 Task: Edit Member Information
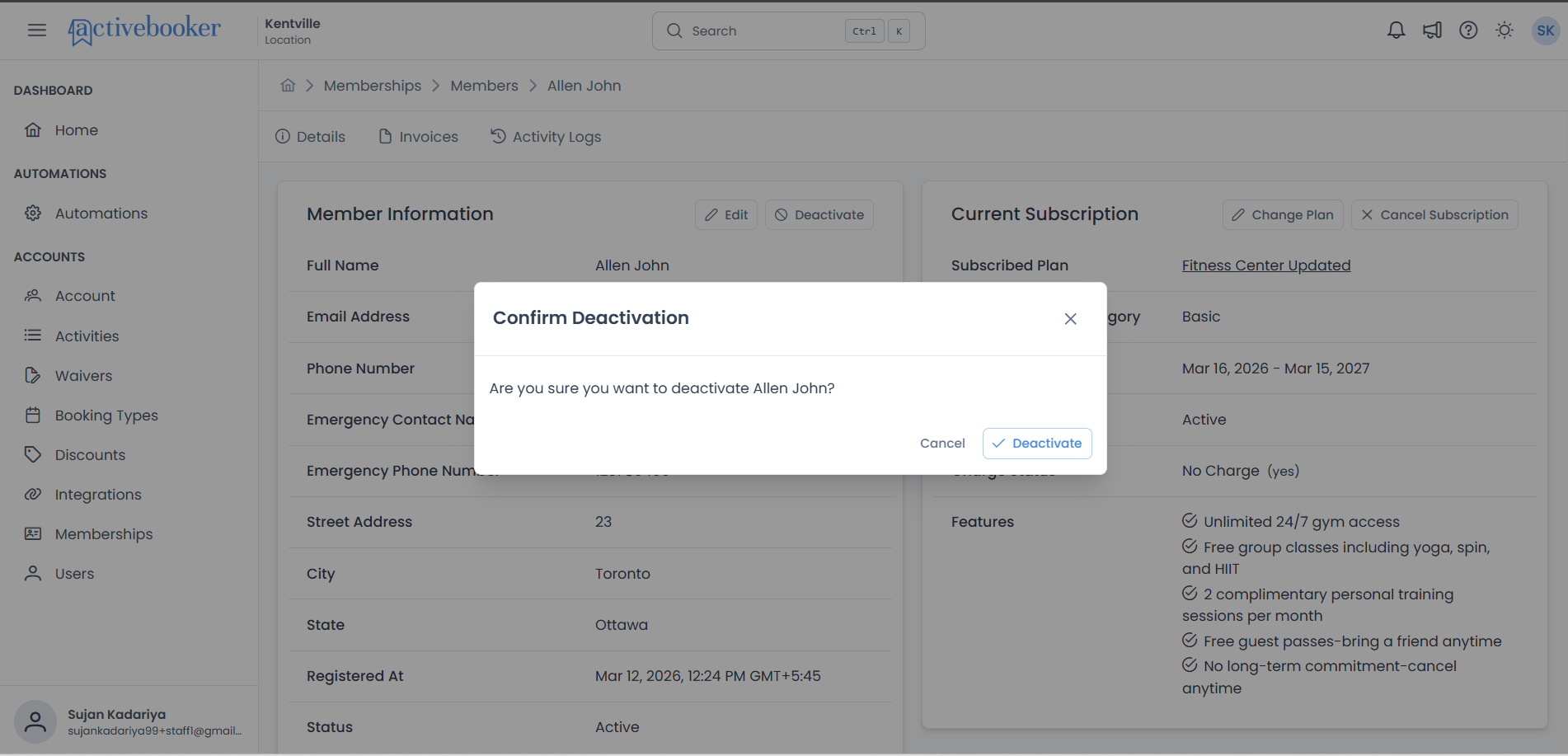tap(726, 215)
